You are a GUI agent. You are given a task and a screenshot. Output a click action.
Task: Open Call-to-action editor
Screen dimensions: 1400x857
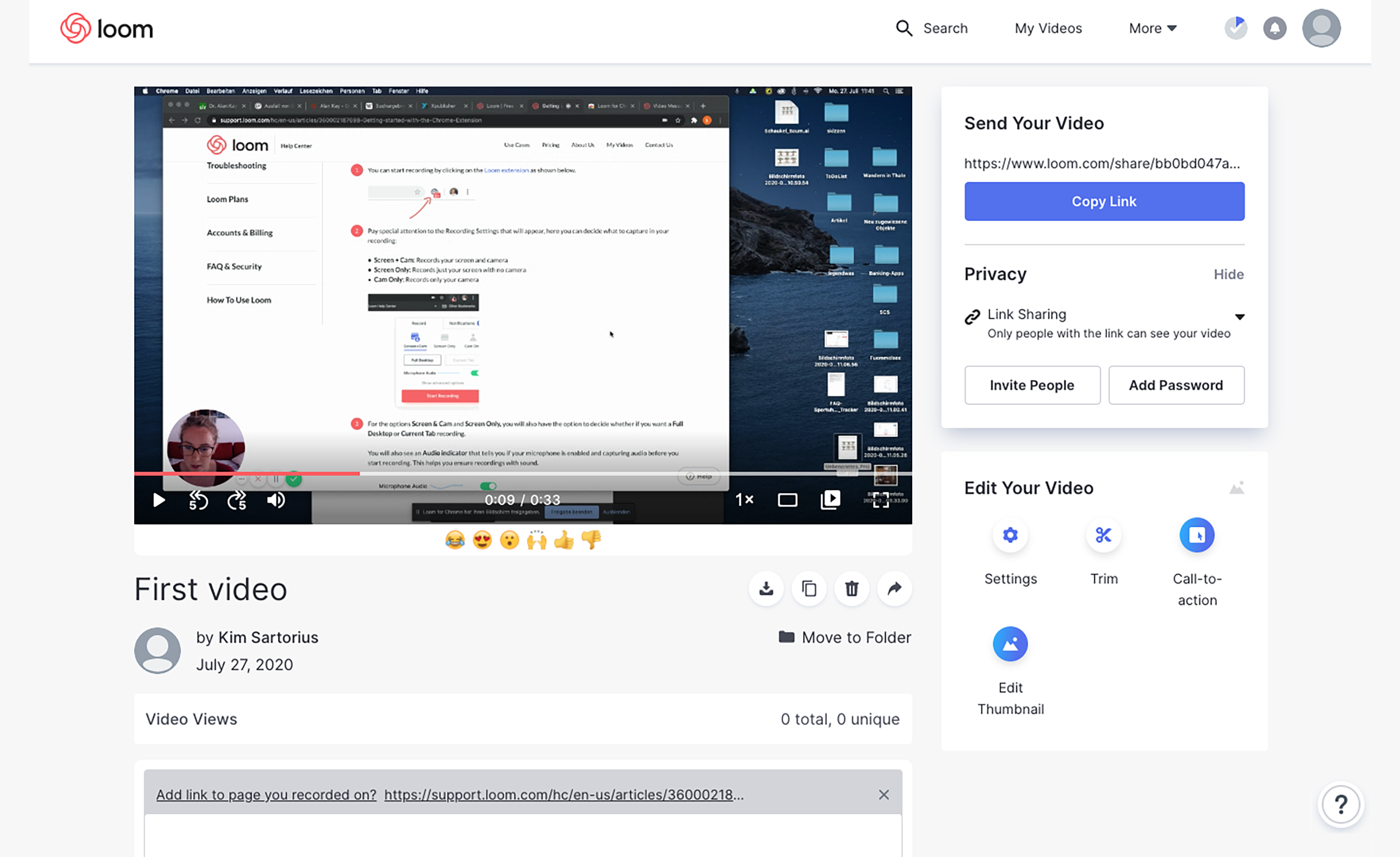click(x=1197, y=536)
